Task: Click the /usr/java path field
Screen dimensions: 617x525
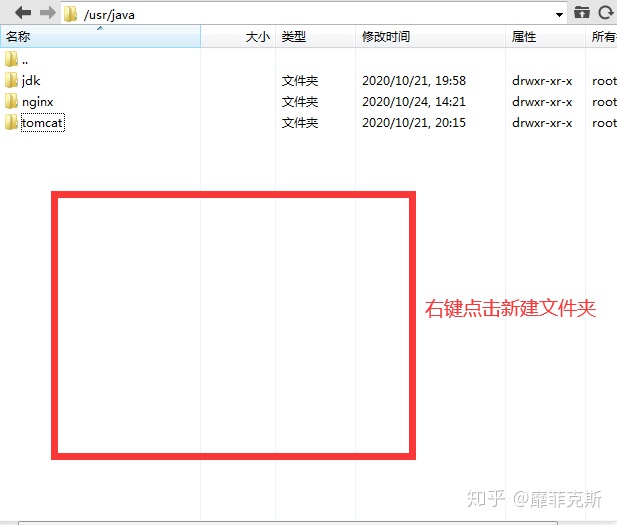Action: (x=314, y=15)
